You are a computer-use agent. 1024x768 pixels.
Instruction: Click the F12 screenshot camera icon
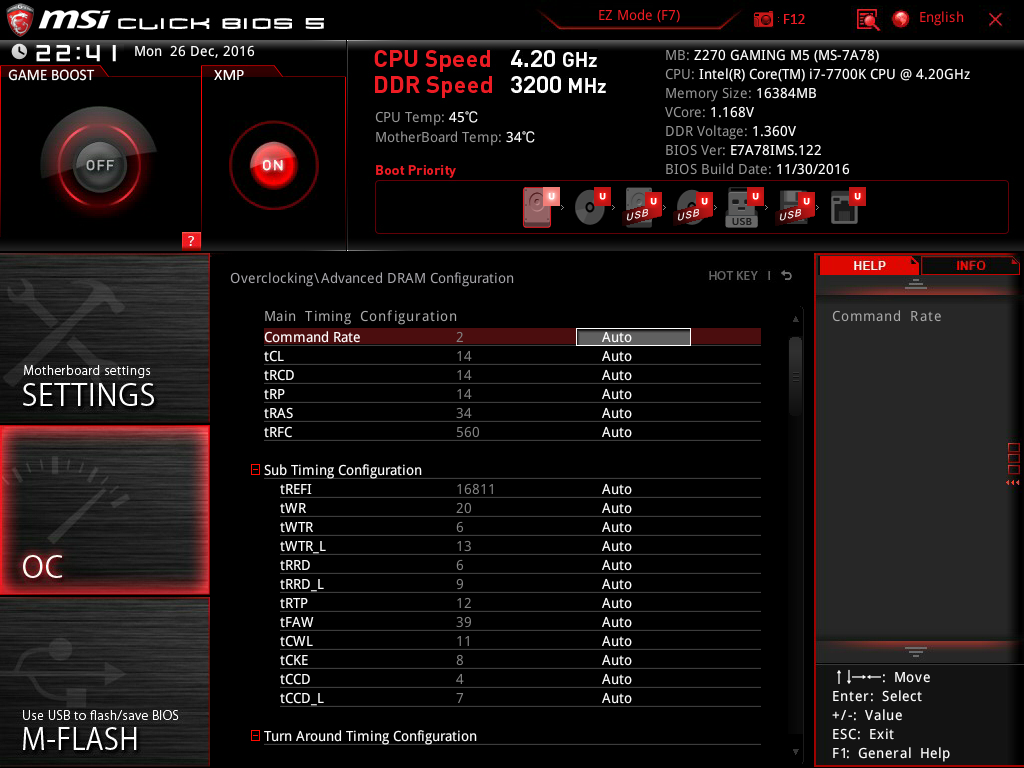click(763, 19)
